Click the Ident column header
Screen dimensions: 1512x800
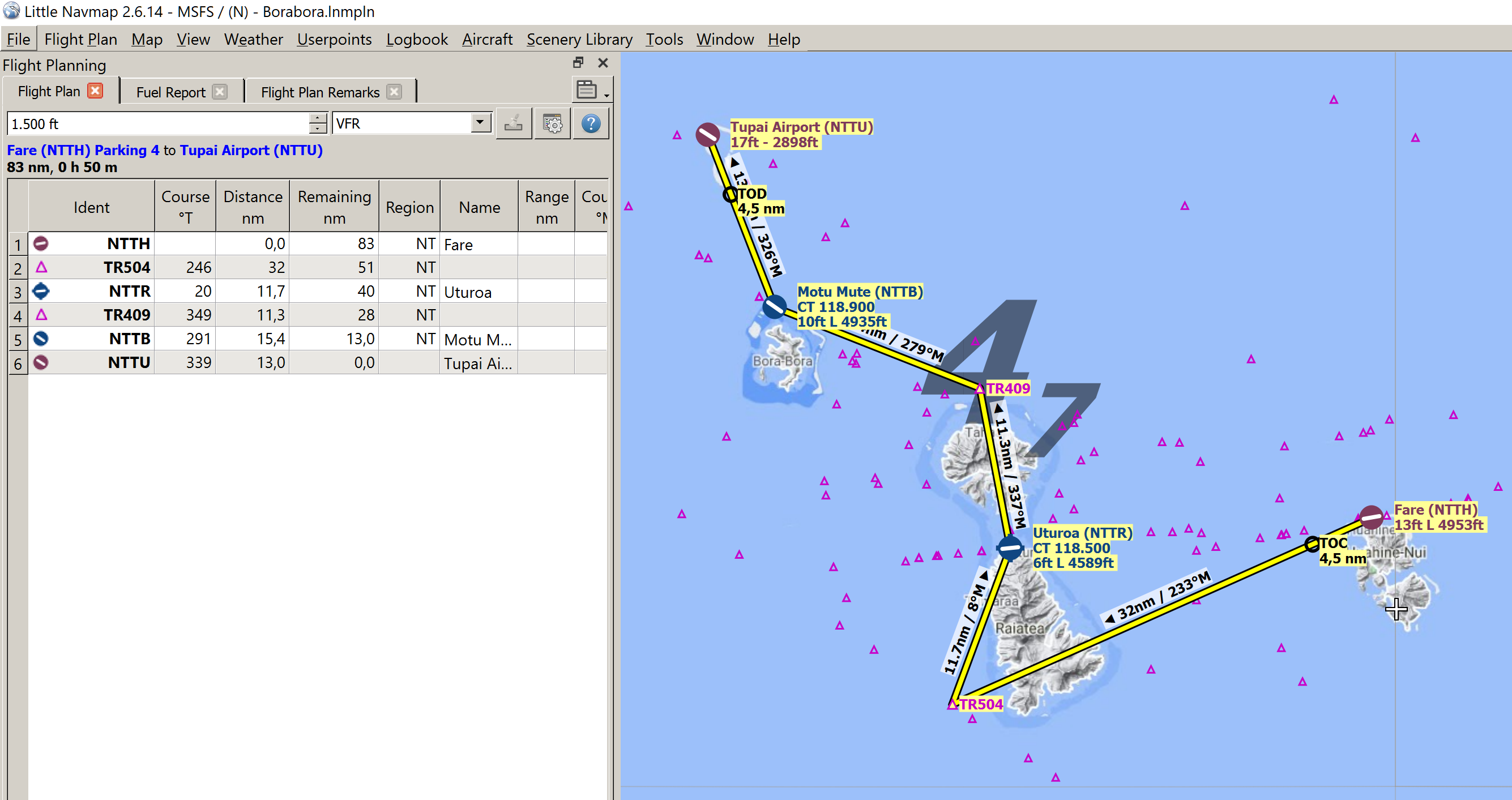pos(92,207)
